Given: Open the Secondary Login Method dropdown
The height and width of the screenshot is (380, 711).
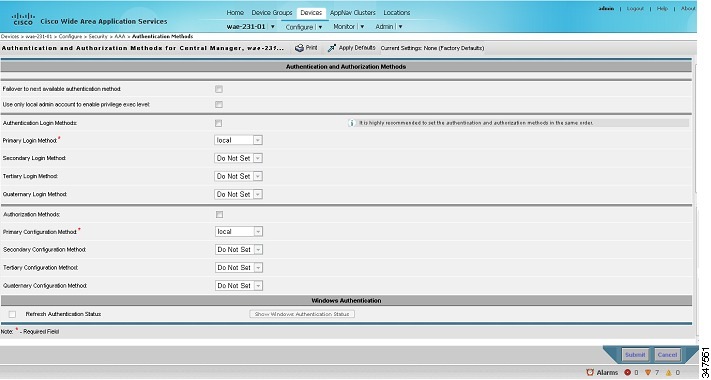Looking at the screenshot, I should (238, 158).
